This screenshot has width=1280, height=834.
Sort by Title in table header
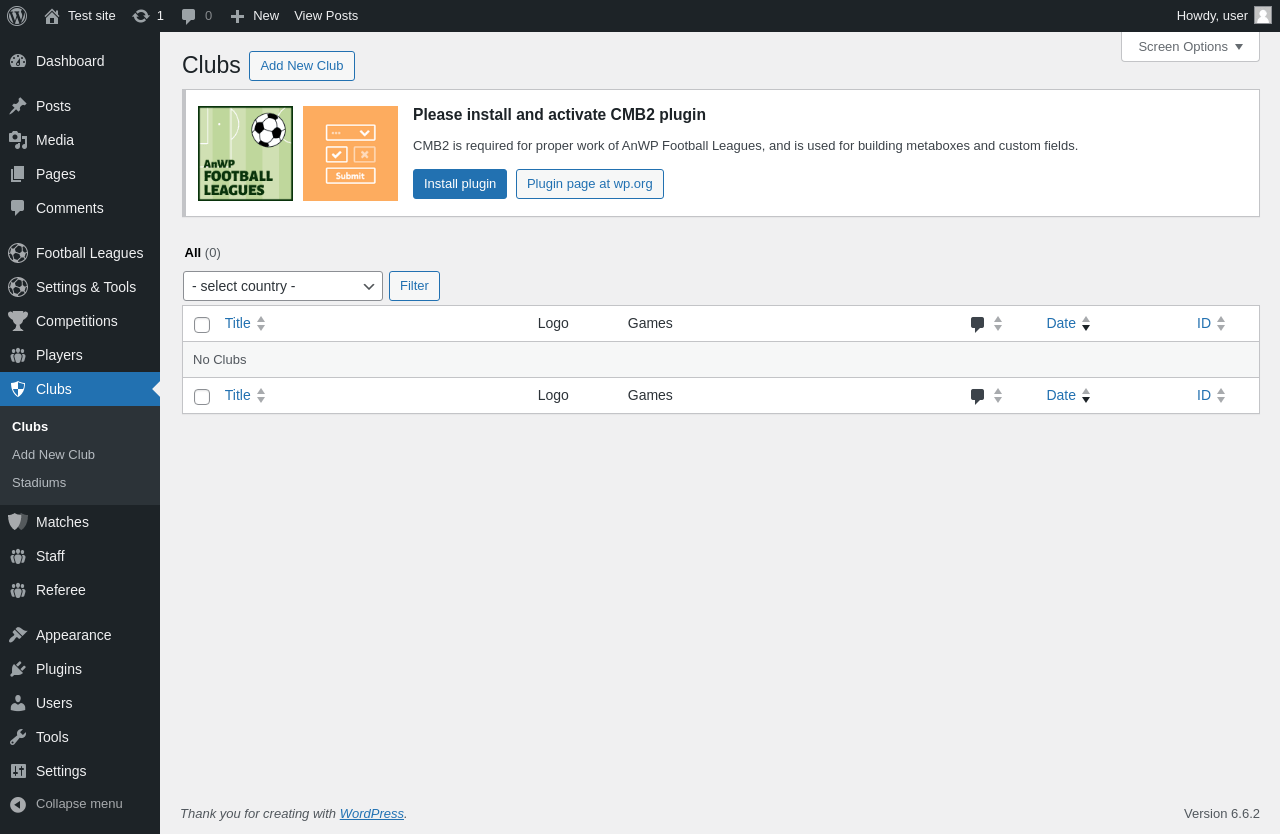click(245, 323)
